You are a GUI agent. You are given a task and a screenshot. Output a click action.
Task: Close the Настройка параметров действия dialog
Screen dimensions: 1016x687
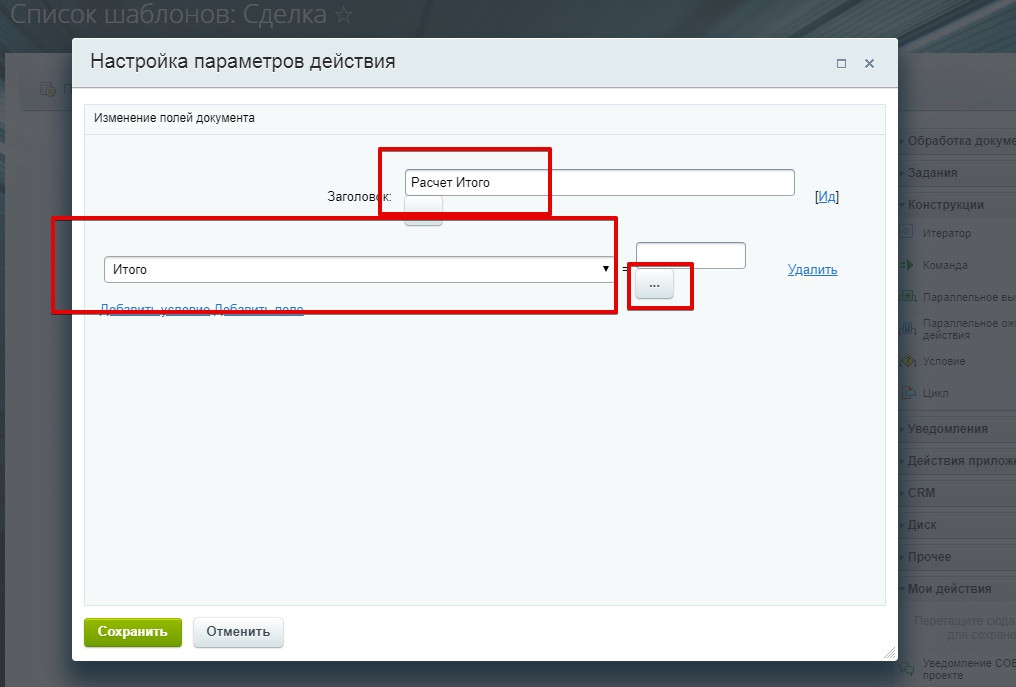point(870,64)
